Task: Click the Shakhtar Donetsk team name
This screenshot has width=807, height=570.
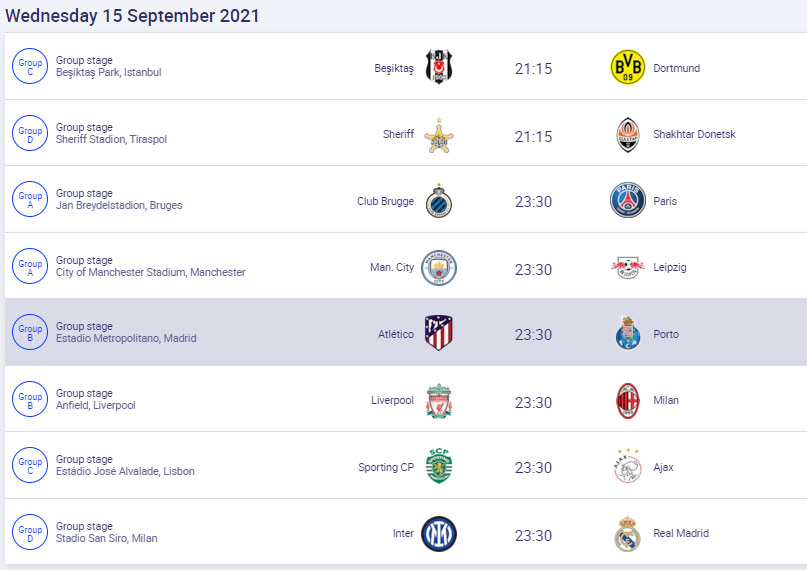Action: coord(694,134)
